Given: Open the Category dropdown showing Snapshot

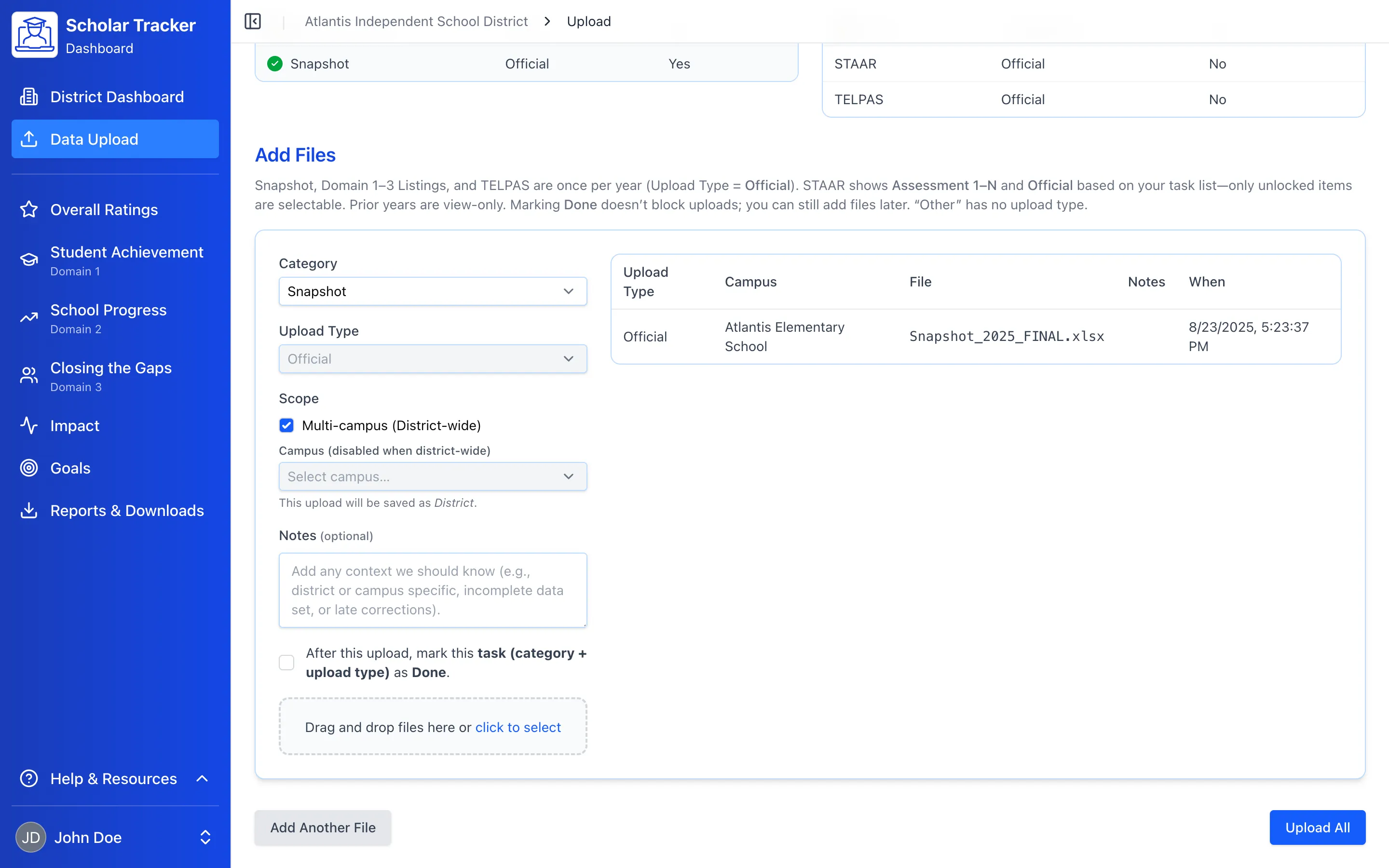Looking at the screenshot, I should click(432, 291).
